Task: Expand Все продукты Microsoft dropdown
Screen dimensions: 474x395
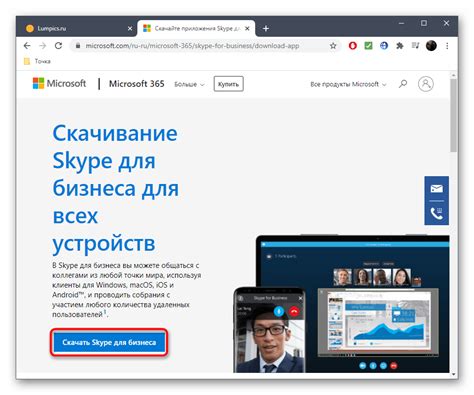Action: pyautogui.click(x=348, y=84)
